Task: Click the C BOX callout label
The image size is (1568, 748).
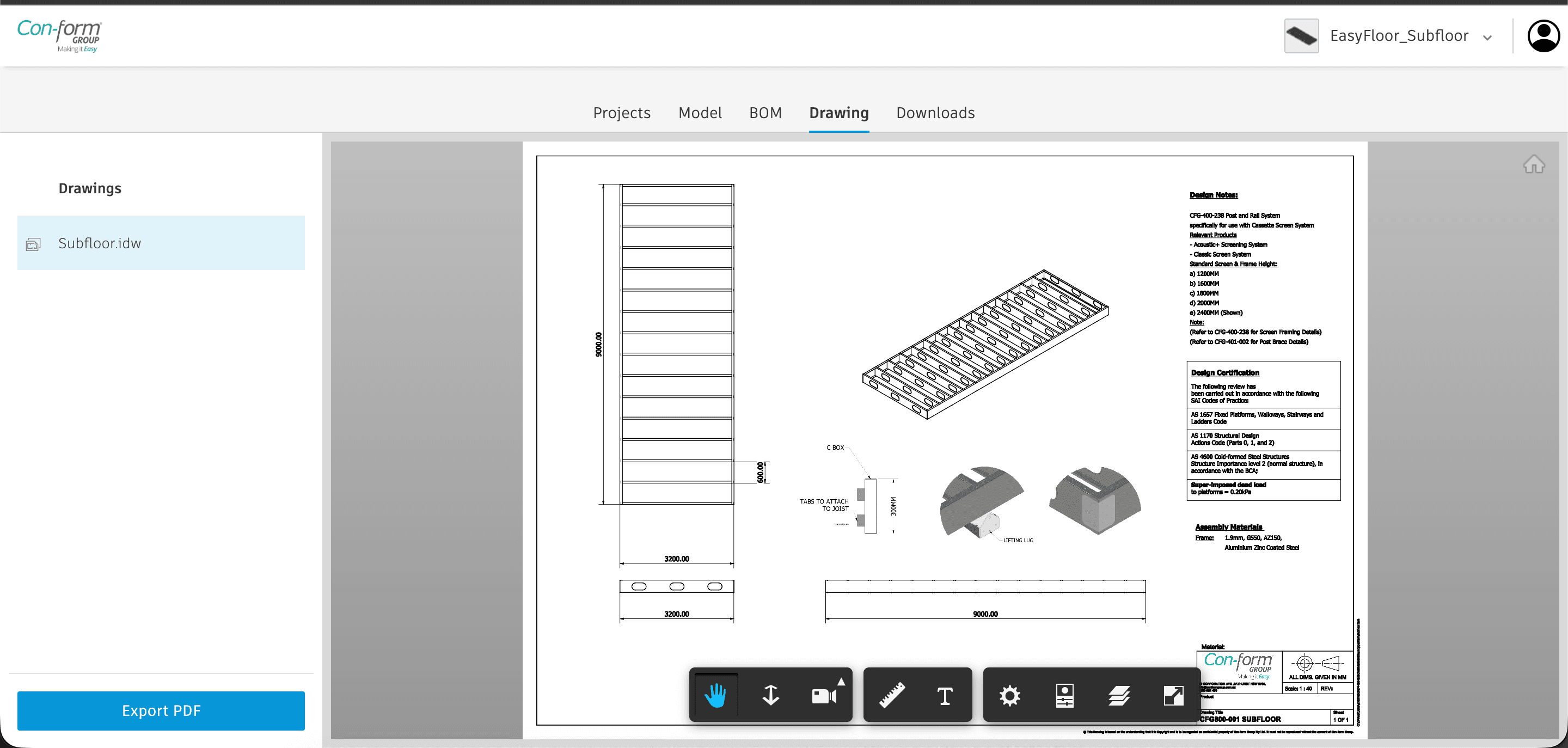Action: click(x=835, y=447)
